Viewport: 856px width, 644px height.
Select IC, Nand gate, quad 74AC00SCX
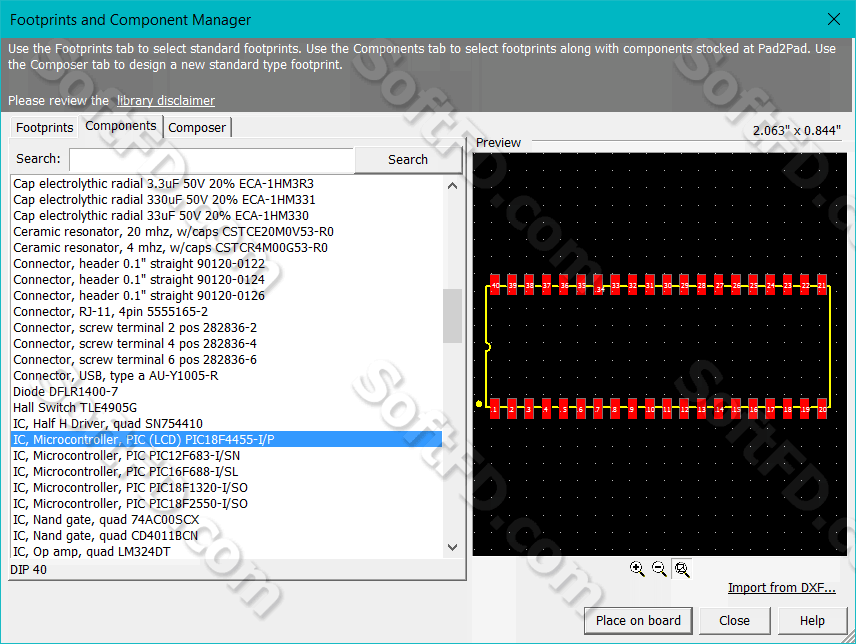pos(227,520)
